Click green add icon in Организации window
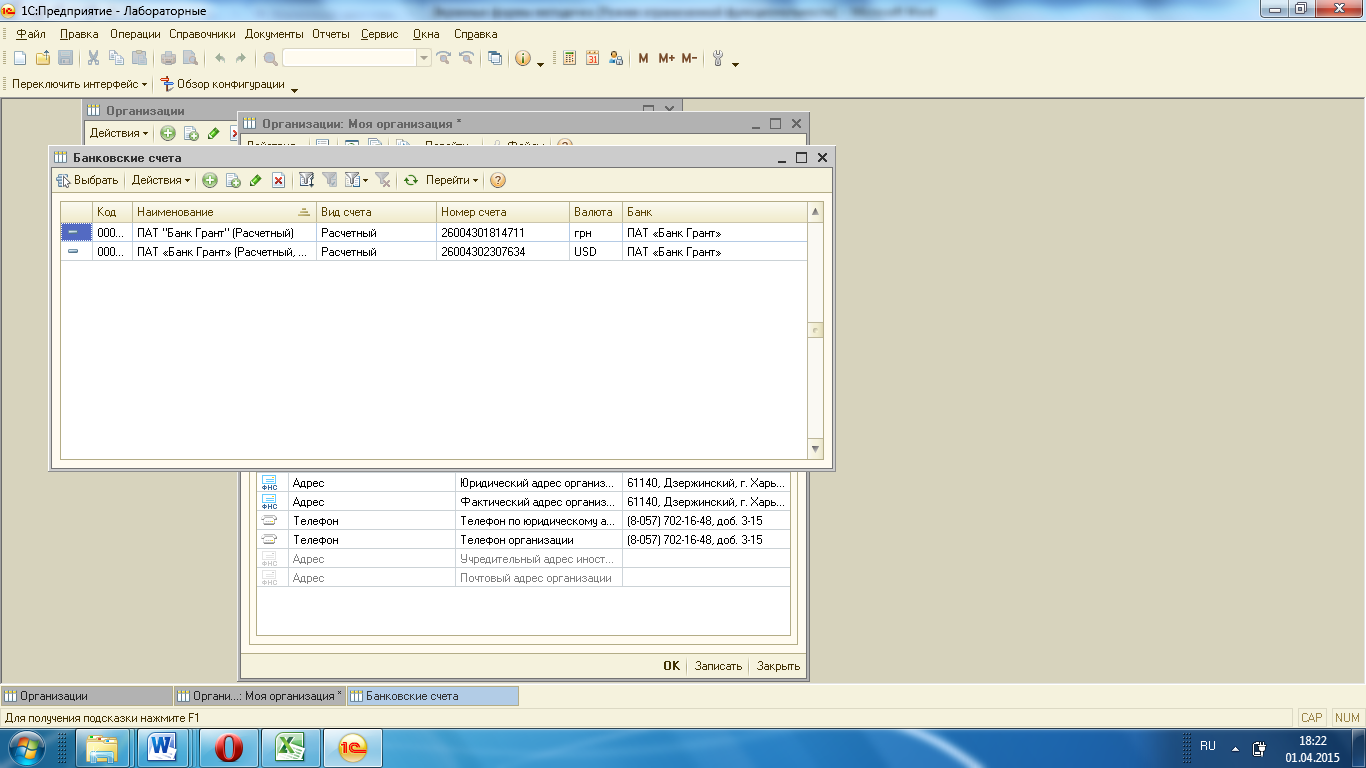 point(168,133)
